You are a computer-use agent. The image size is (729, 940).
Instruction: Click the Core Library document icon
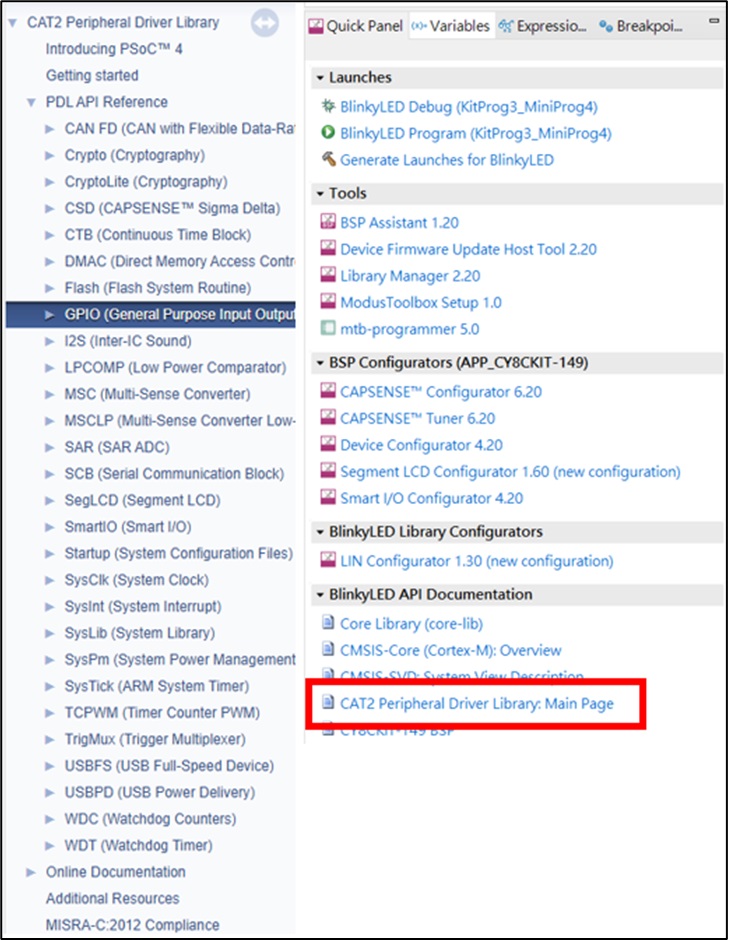click(328, 622)
